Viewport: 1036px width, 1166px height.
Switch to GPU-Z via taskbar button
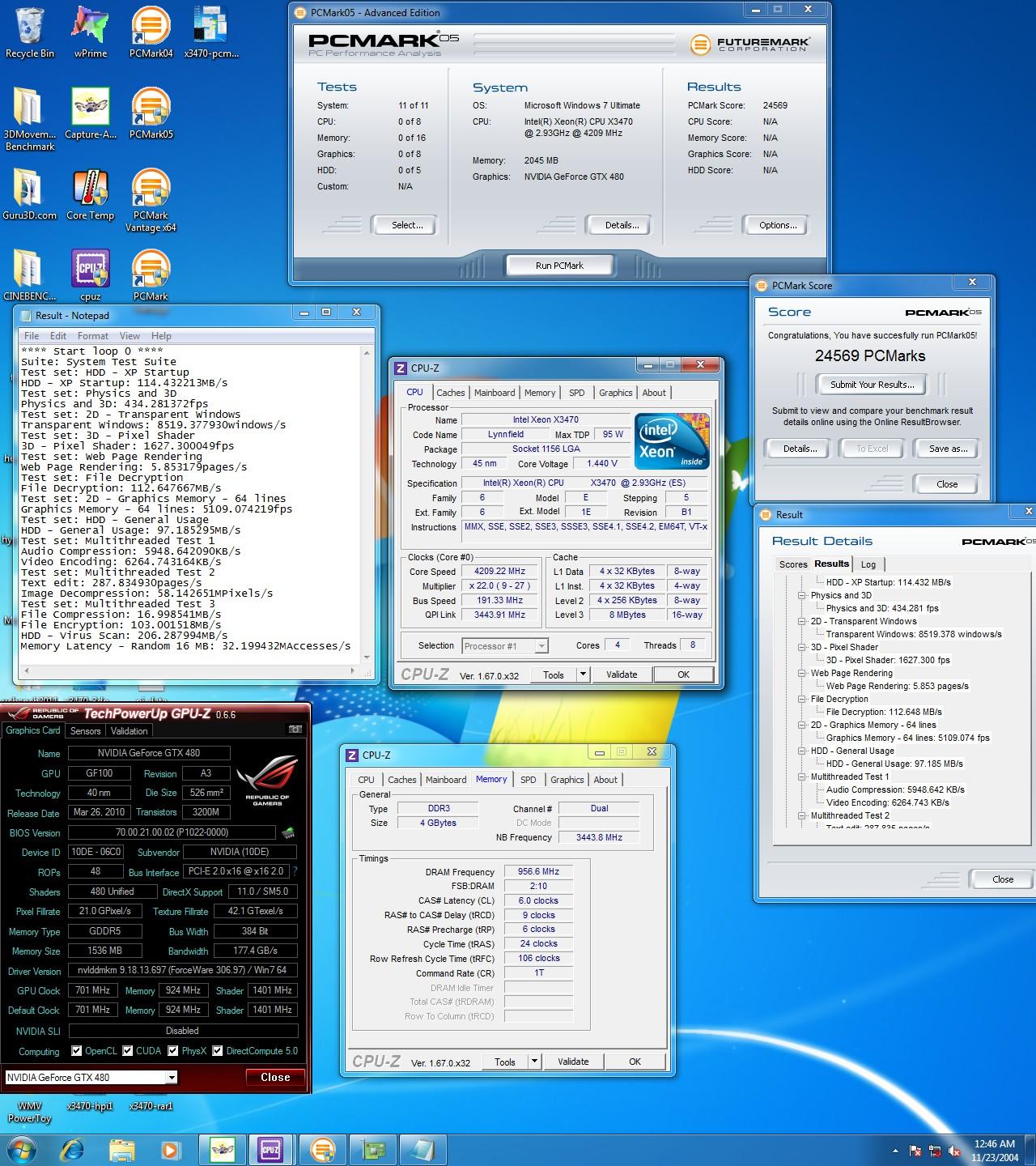[374, 1149]
